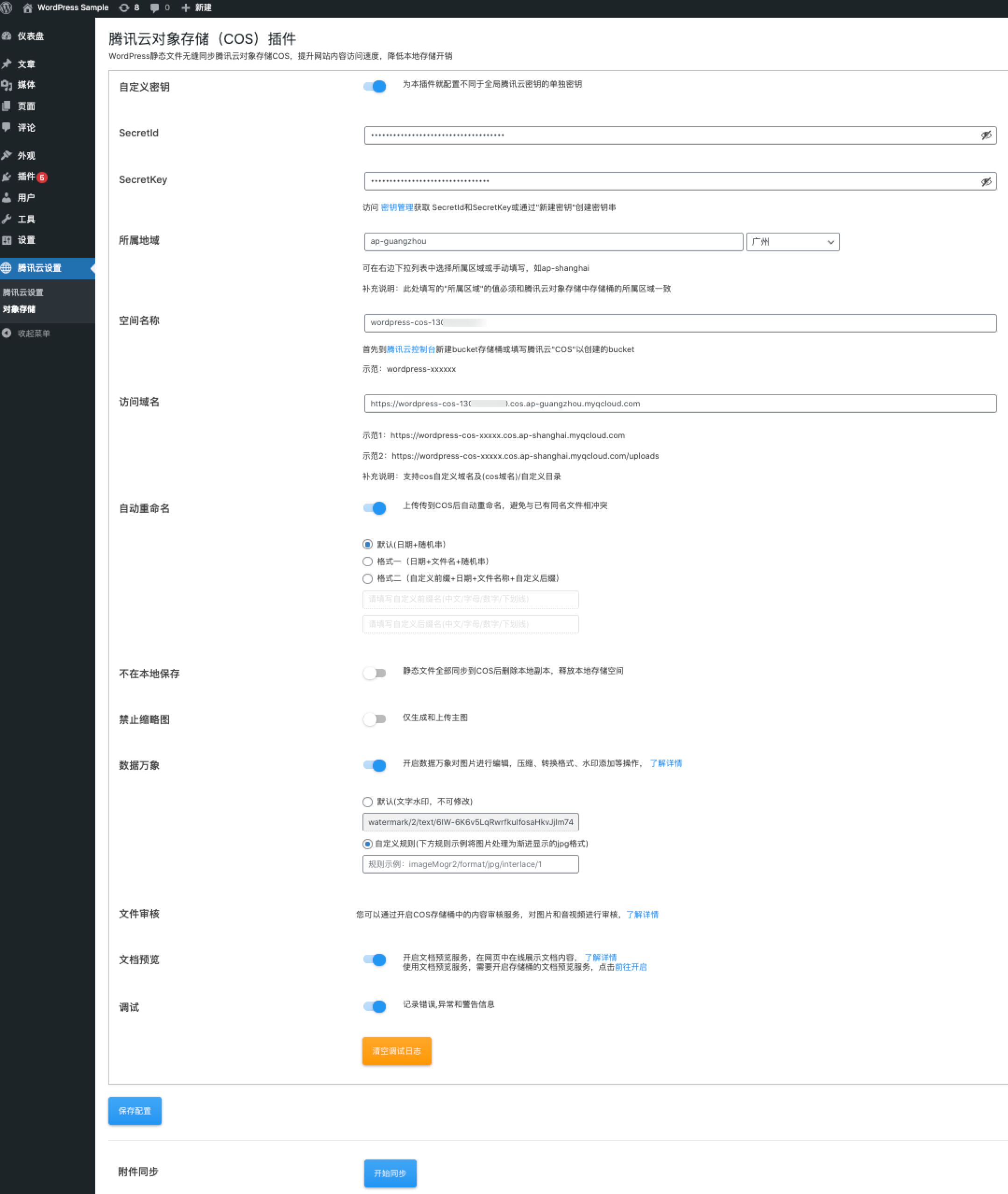Open 了解详情 link in 文件审核 row
This screenshot has width=1008, height=1194.
(642, 915)
